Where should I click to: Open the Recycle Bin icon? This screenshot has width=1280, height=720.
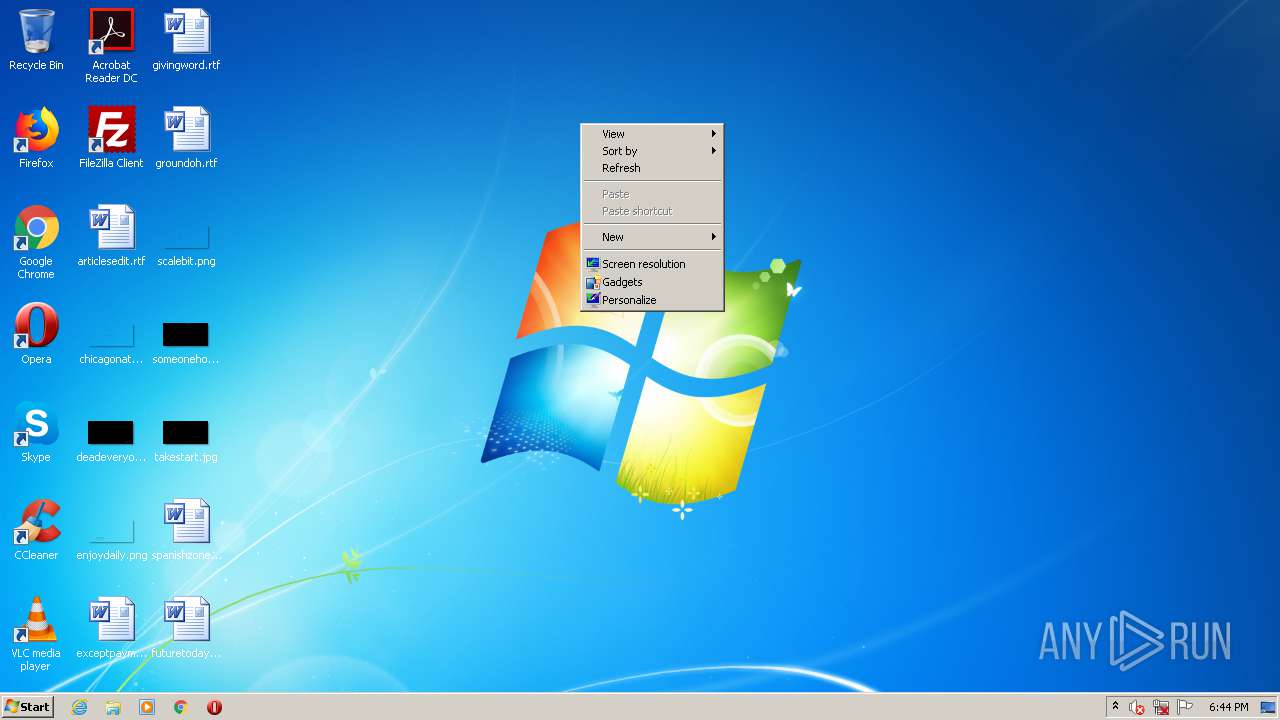(x=36, y=40)
